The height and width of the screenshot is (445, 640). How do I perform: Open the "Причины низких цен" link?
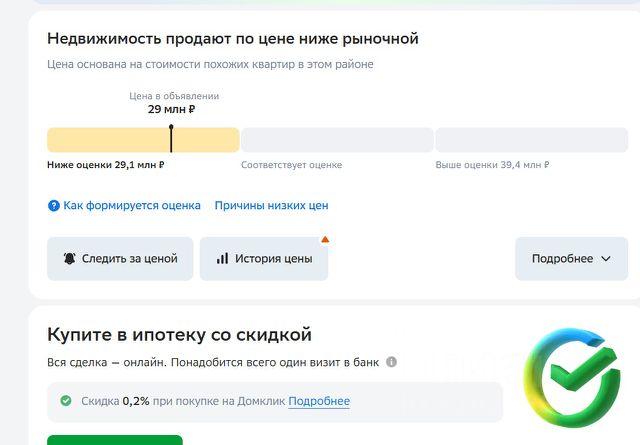[x=271, y=206]
